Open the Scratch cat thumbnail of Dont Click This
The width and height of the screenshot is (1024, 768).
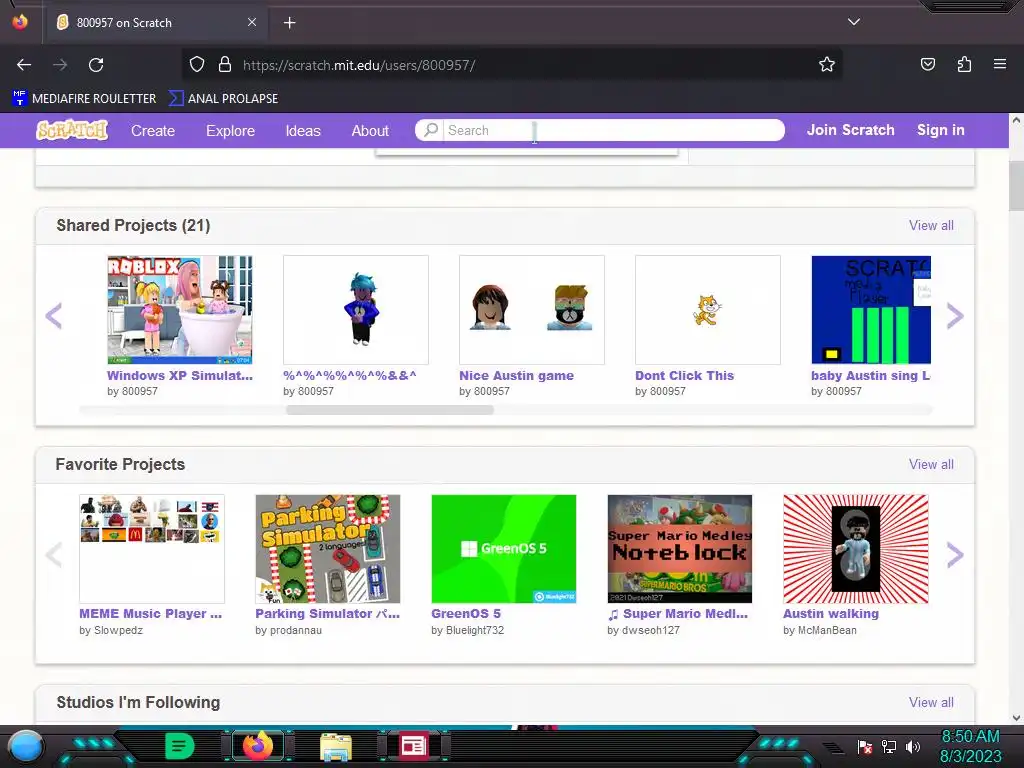[708, 310]
